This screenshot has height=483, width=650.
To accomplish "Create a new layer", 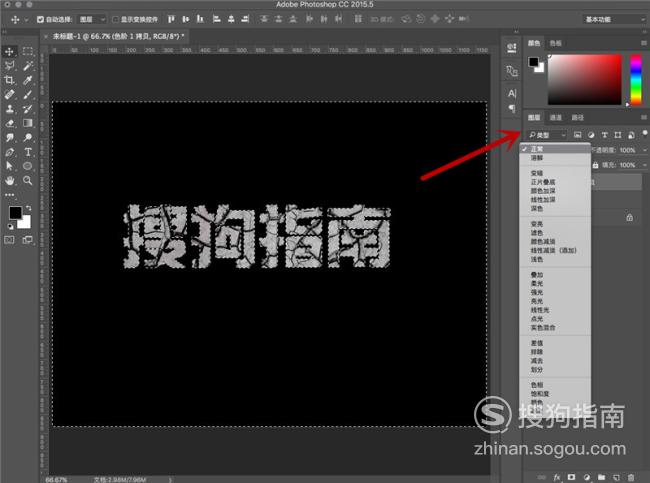I will coord(616,477).
